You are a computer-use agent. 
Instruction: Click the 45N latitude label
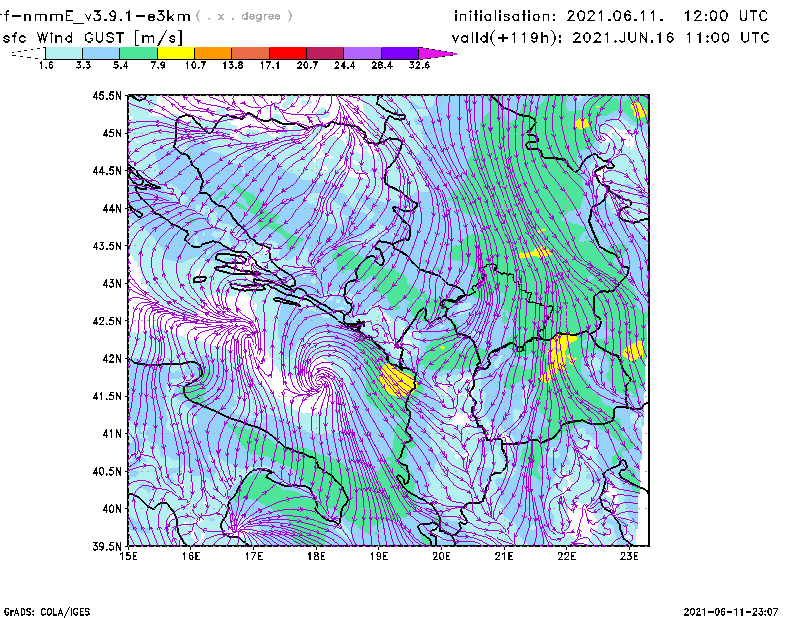pyautogui.click(x=112, y=133)
